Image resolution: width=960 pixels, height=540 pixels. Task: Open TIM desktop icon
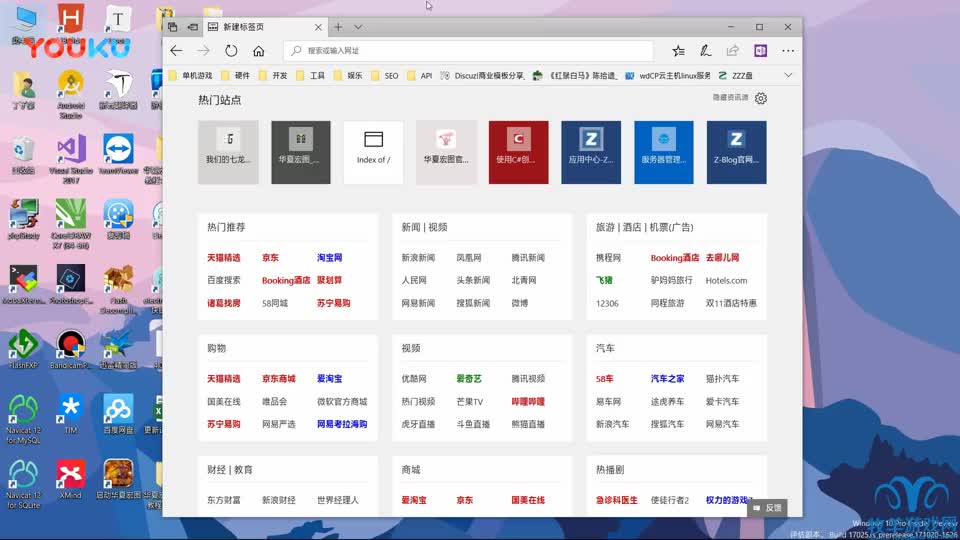(x=70, y=415)
